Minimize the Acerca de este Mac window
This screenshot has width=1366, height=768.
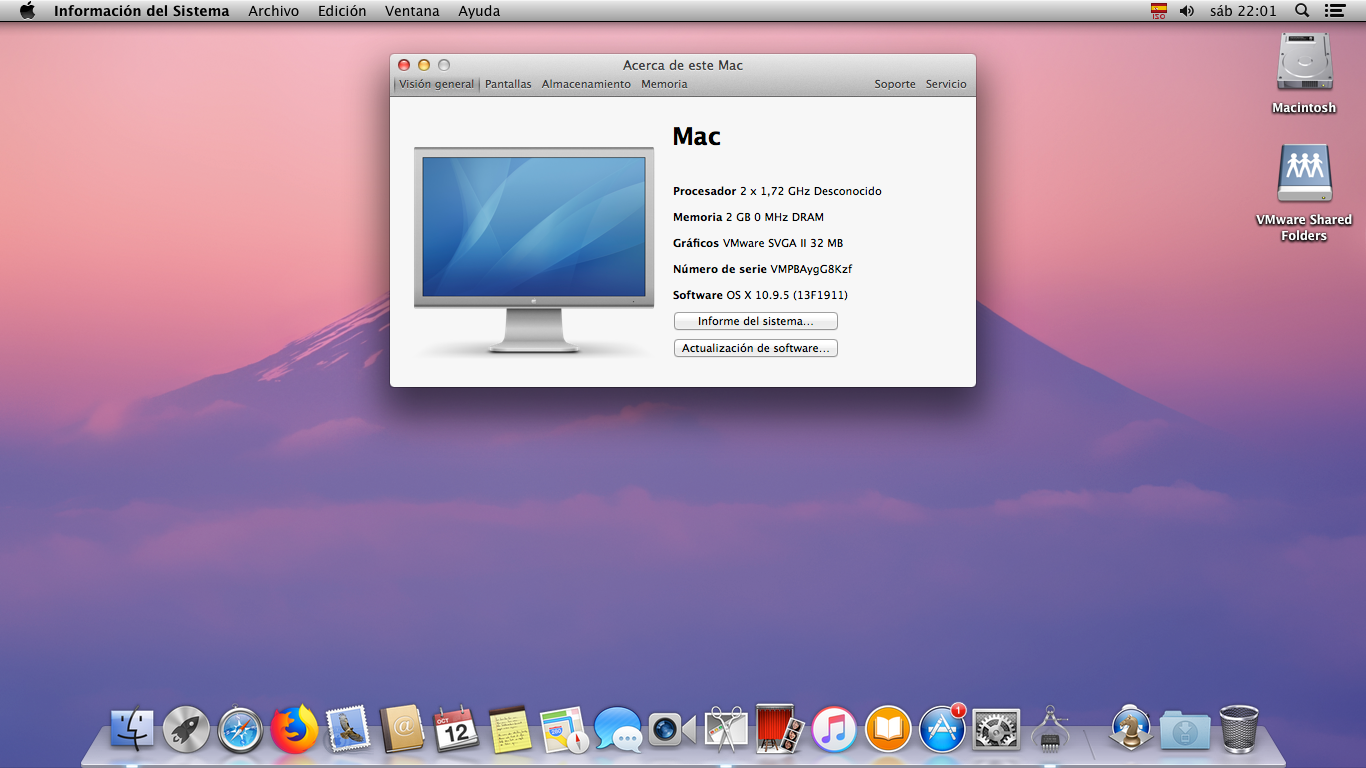[424, 65]
